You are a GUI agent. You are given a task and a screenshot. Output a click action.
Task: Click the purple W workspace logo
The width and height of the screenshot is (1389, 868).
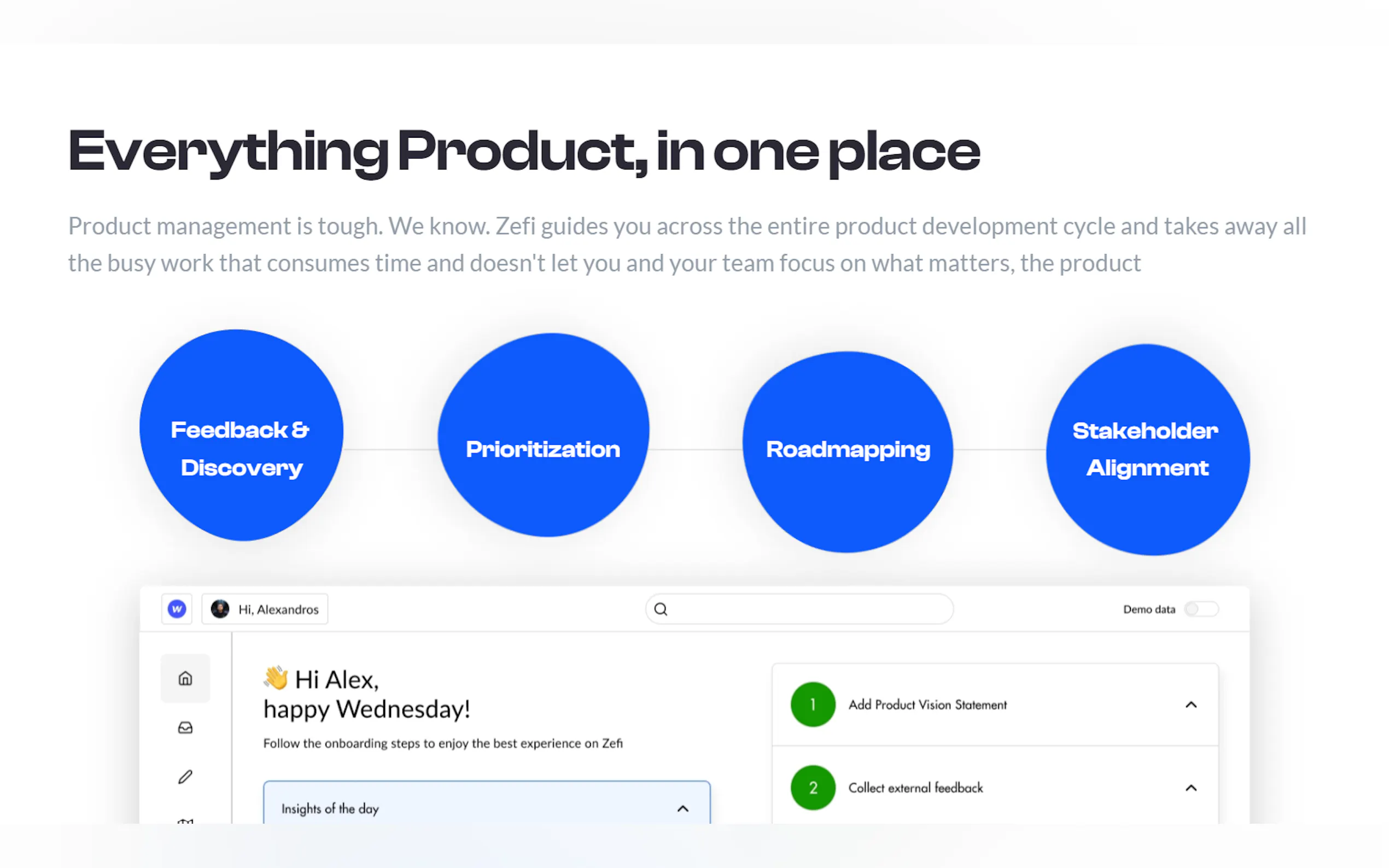coord(177,609)
